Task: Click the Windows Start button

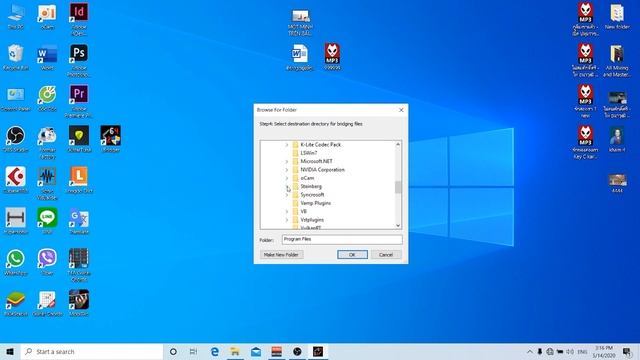Action: point(10,351)
